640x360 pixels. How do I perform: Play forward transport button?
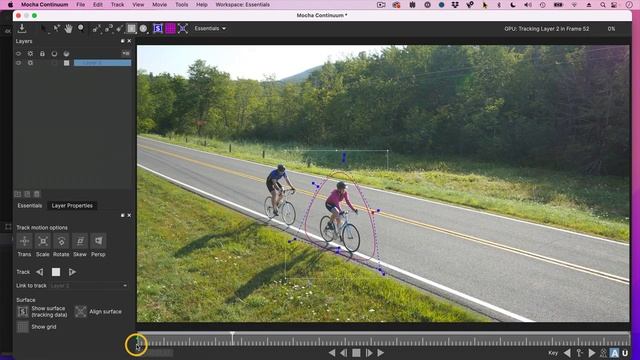pyautogui.click(x=381, y=353)
